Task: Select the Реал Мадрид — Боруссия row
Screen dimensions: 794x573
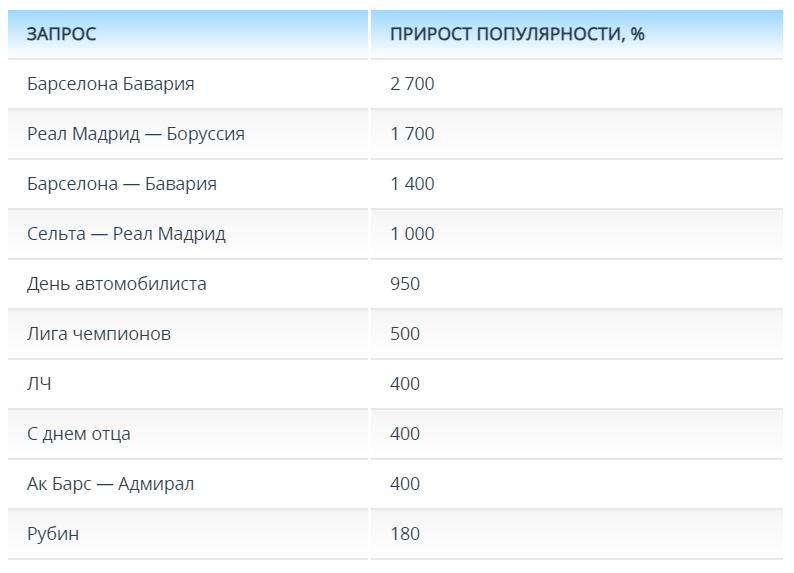Action: [135, 134]
